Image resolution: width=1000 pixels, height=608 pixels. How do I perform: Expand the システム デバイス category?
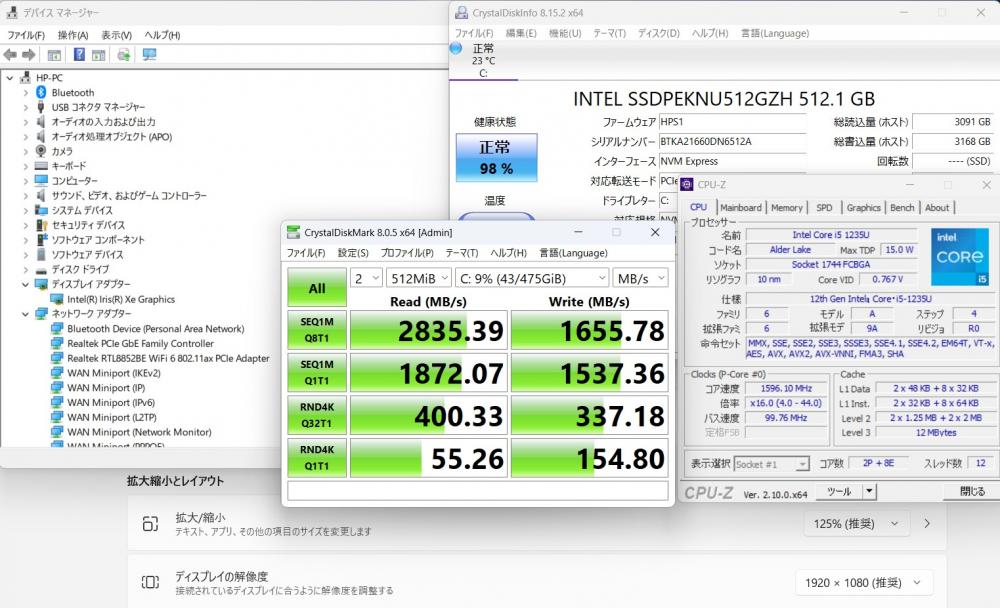point(26,211)
